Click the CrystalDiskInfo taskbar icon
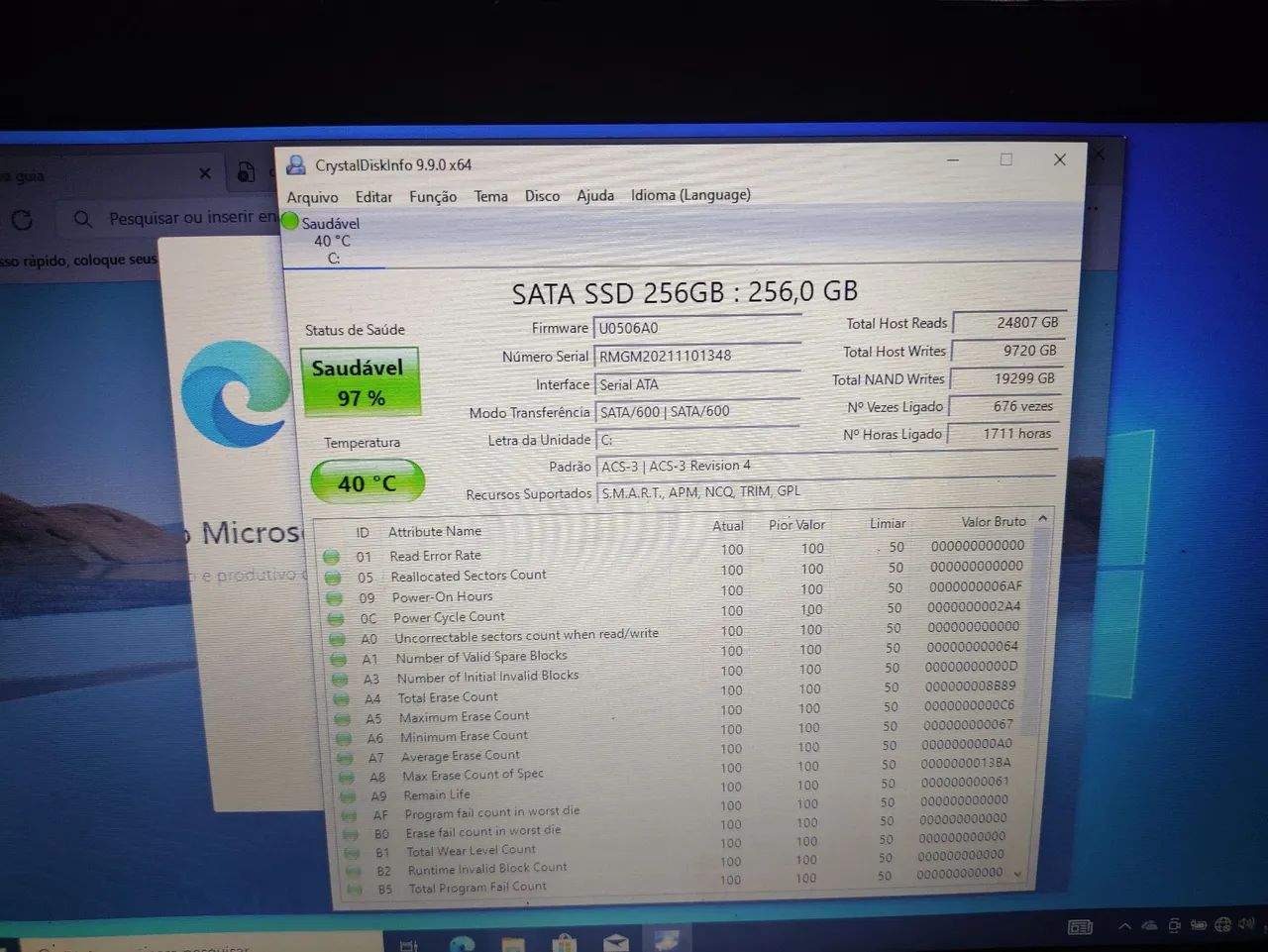This screenshot has height=952, width=1268. pos(667,939)
